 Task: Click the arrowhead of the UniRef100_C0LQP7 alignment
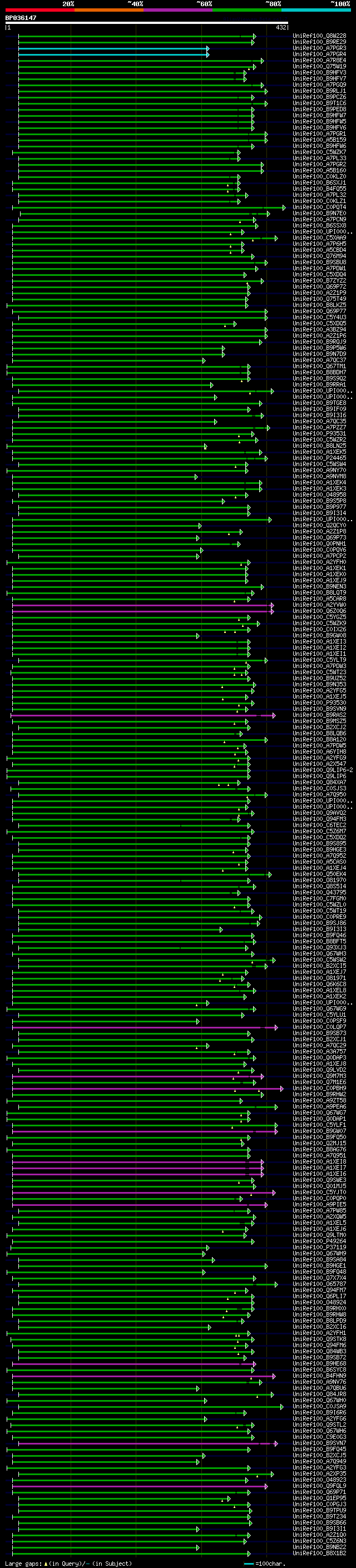click(276, 1027)
